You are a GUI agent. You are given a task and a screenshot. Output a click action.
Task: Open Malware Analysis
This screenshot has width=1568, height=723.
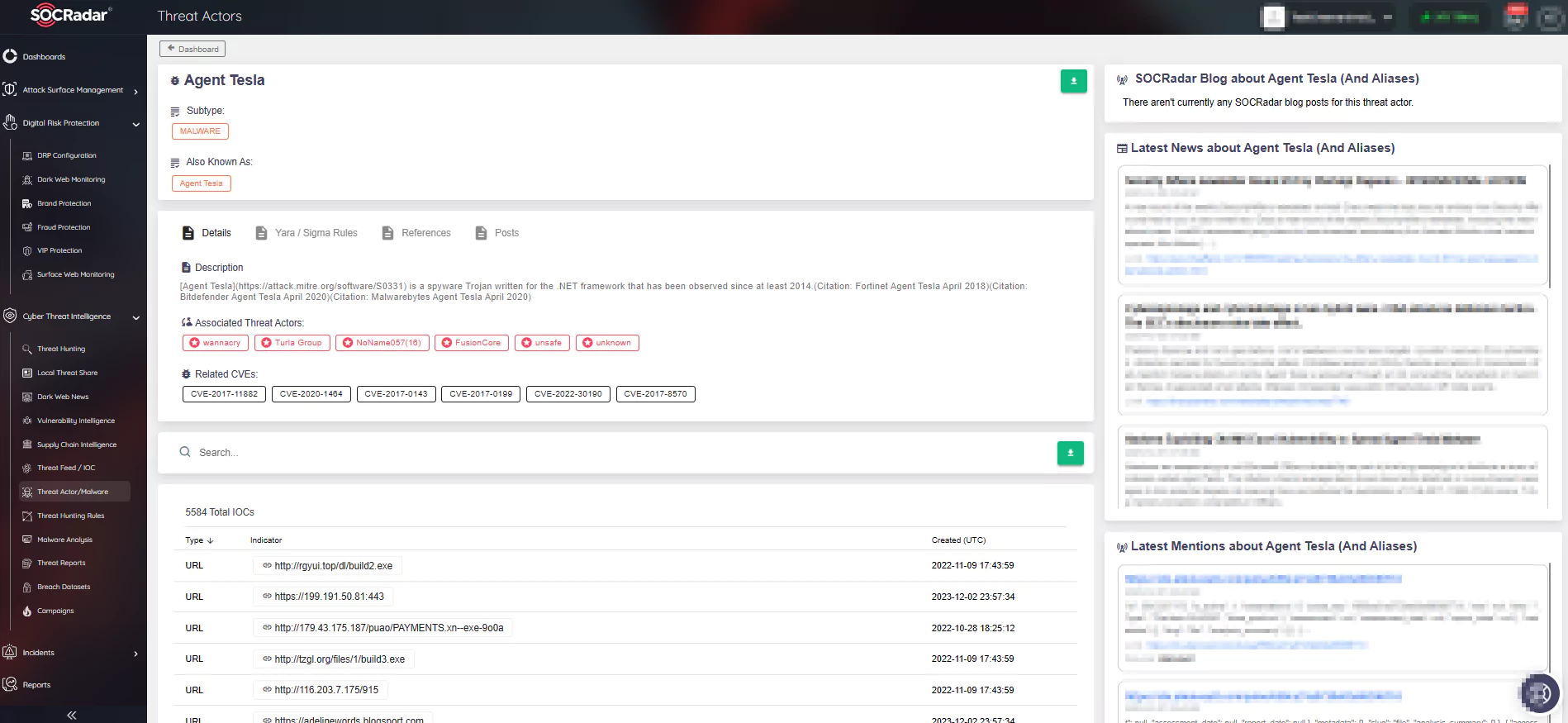tap(64, 540)
